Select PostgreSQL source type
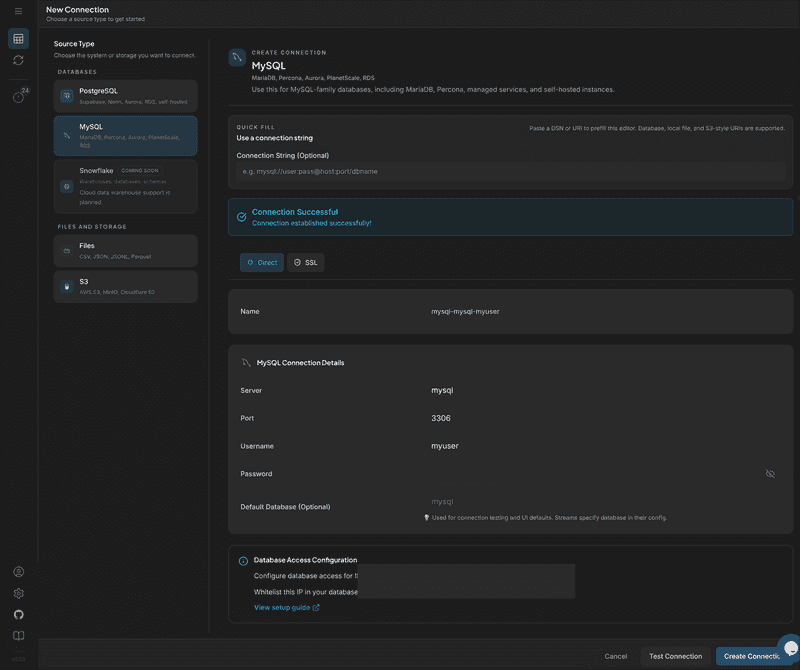The height and width of the screenshot is (670, 800). point(126,96)
